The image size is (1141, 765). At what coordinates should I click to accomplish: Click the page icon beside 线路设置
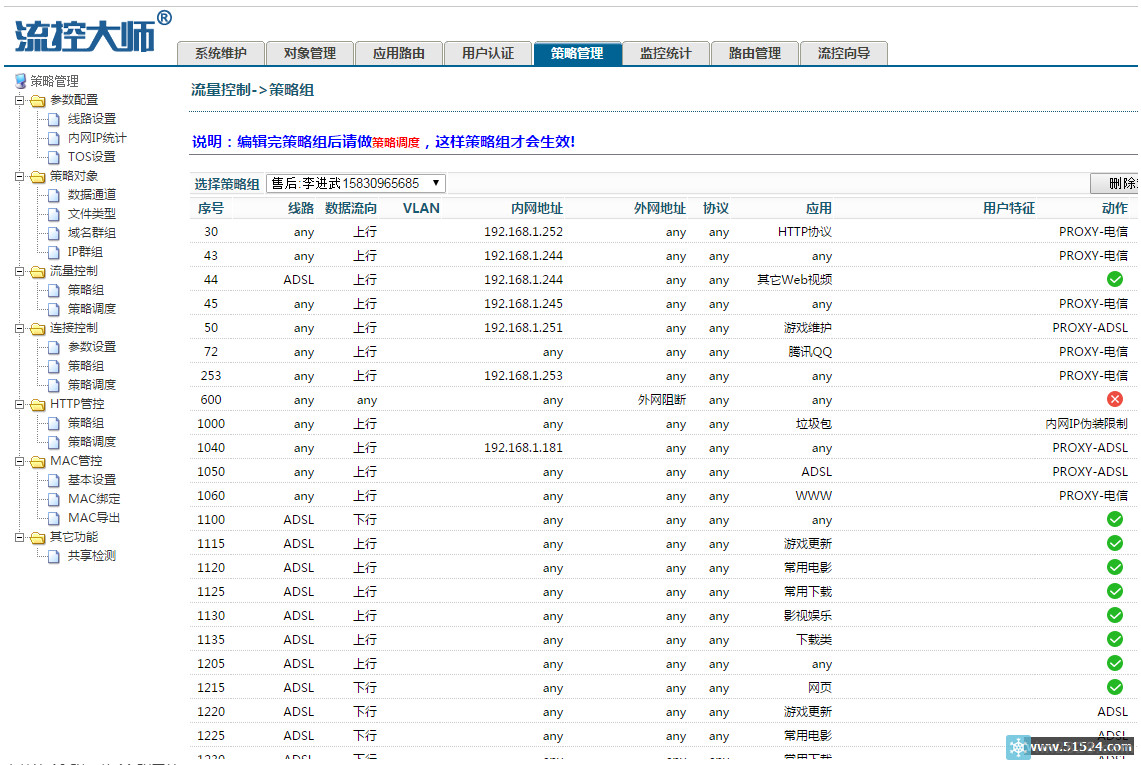54,119
